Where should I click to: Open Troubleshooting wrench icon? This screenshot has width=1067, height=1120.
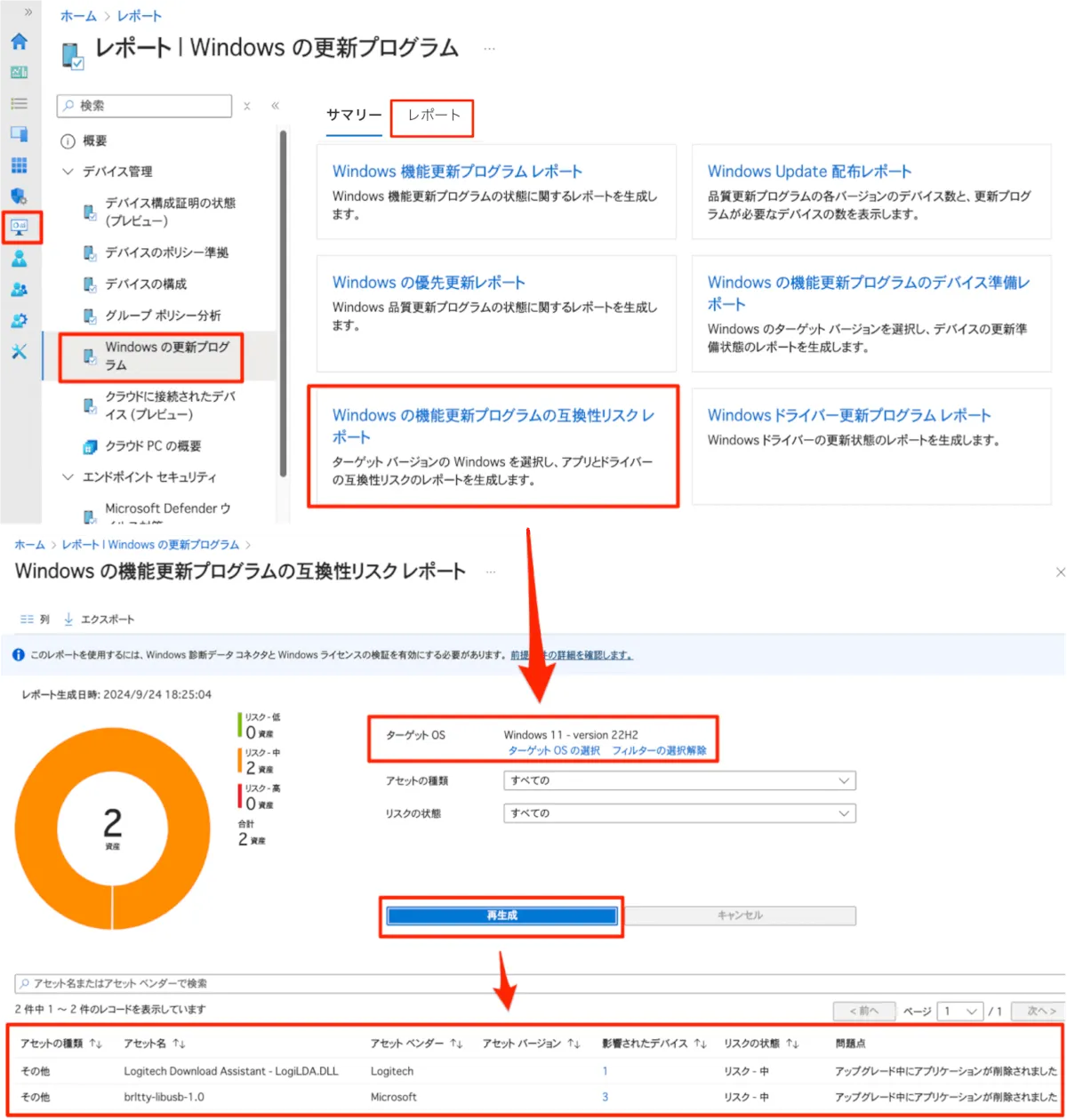pyautogui.click(x=19, y=351)
